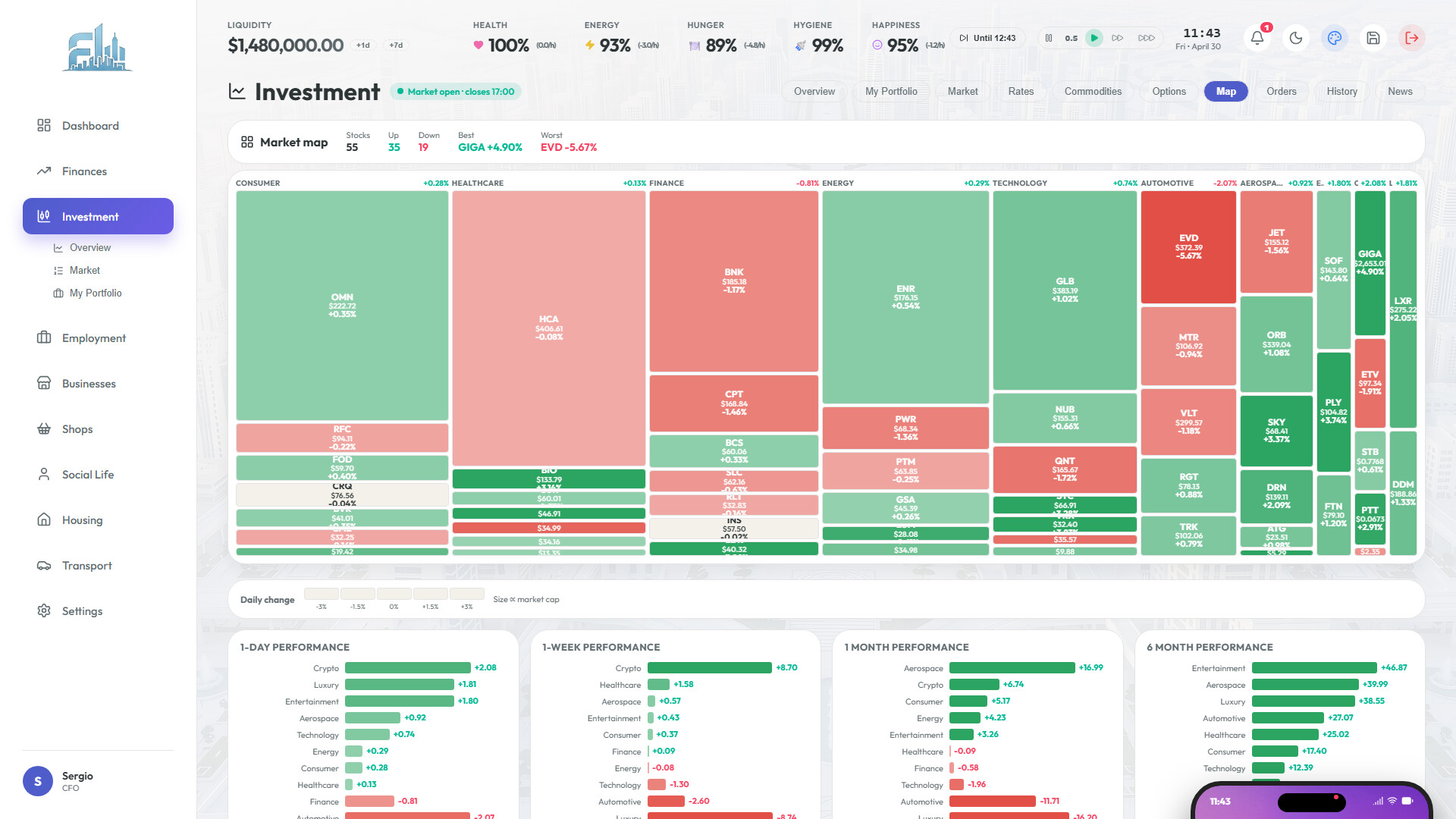Select the HCA healthcare tile
Image resolution: width=1456 pixels, height=819 pixels.
(548, 328)
